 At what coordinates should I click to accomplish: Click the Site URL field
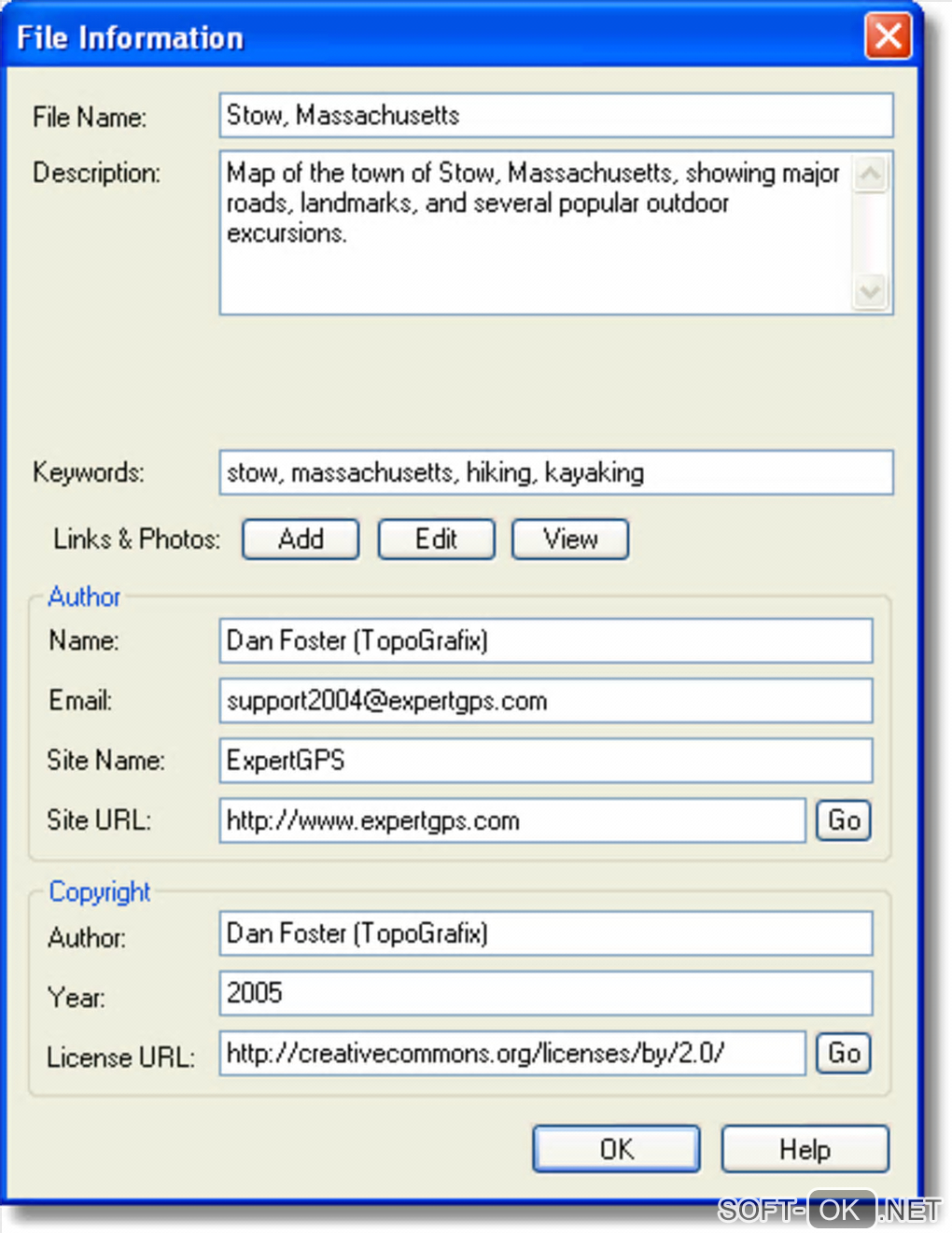[511, 820]
